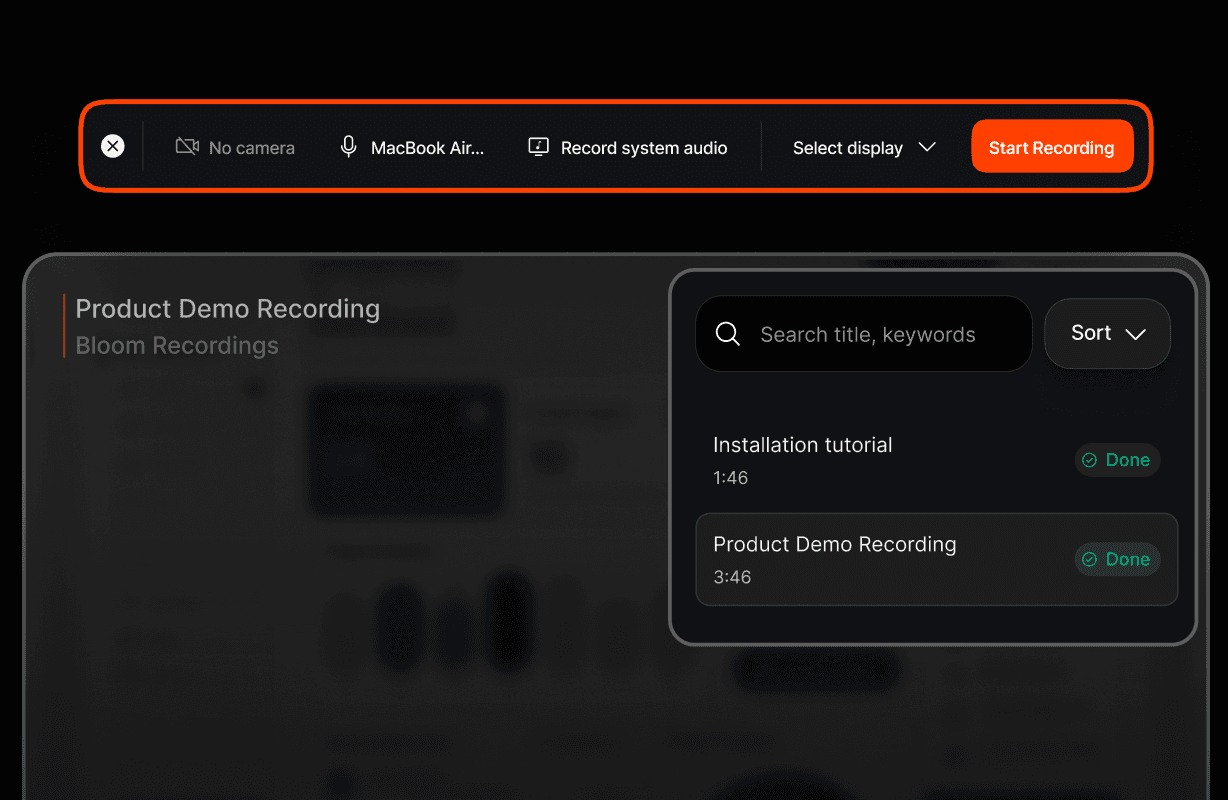Screen dimensions: 1228x800
Task: Click the Bloom Recordings subtitle
Action: pyautogui.click(x=177, y=346)
